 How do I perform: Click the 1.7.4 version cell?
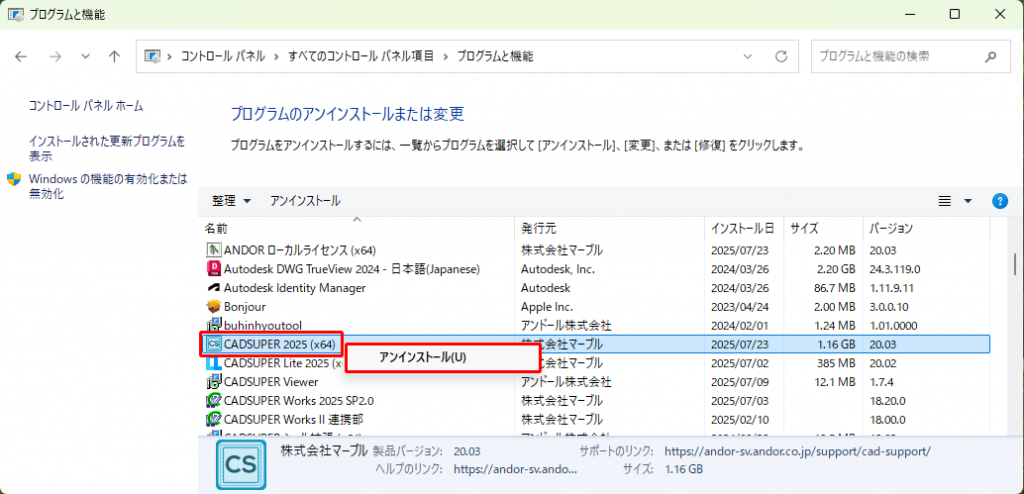coord(882,382)
